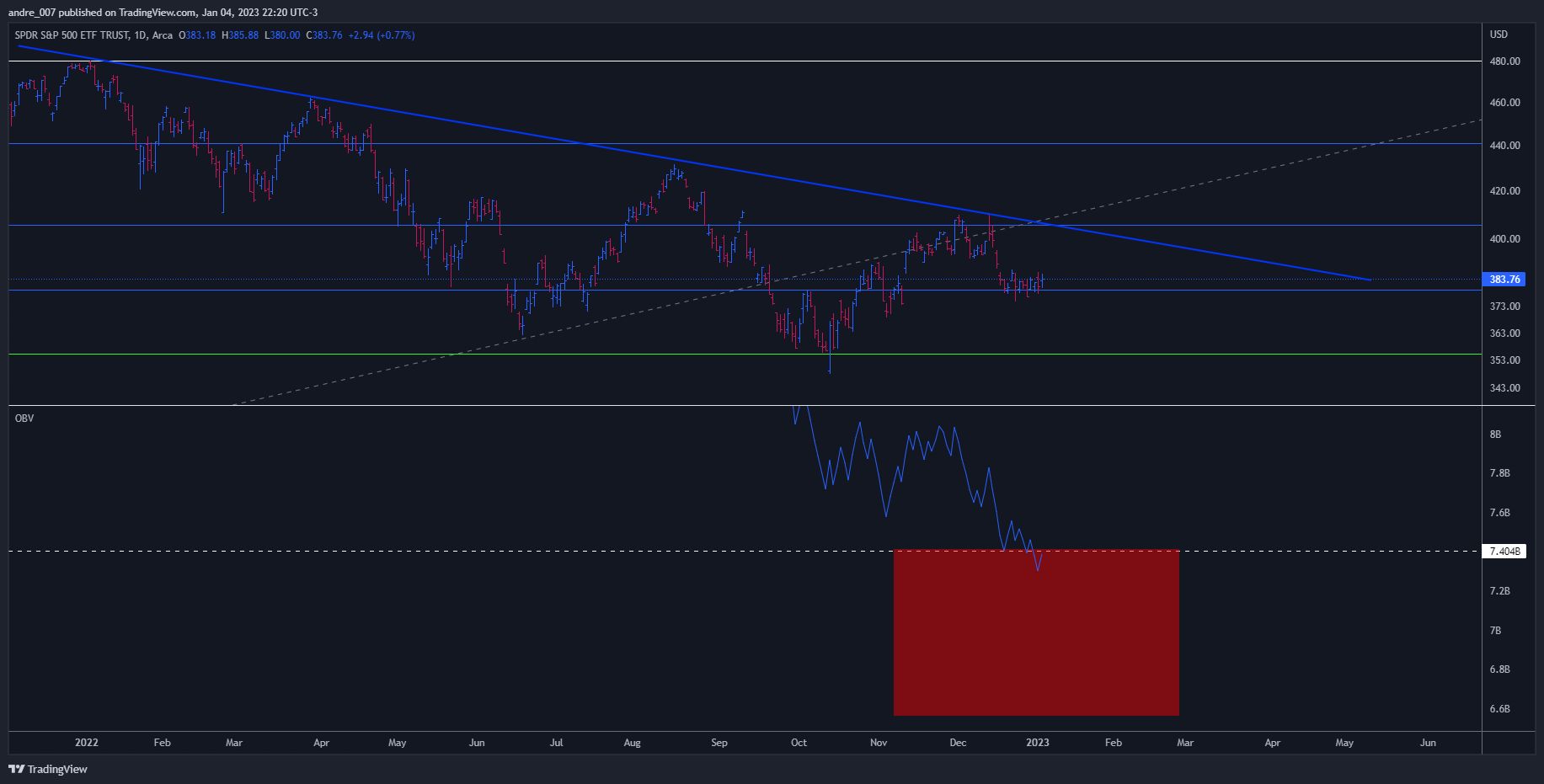Select the low value L380.00
Screen dimensions: 1544x784
282,35
